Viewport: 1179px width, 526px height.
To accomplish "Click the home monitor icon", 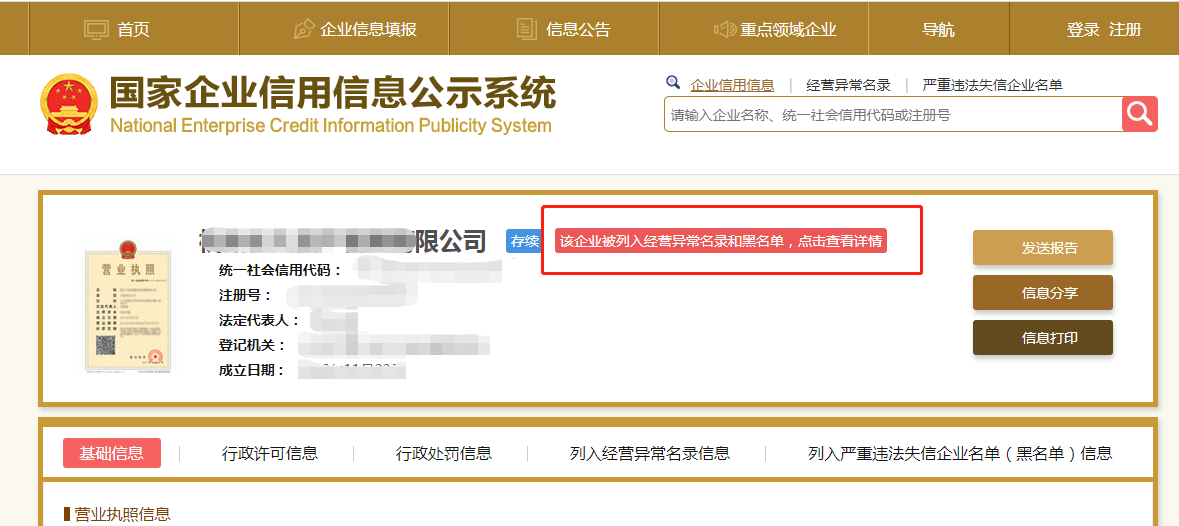I will click(96, 29).
